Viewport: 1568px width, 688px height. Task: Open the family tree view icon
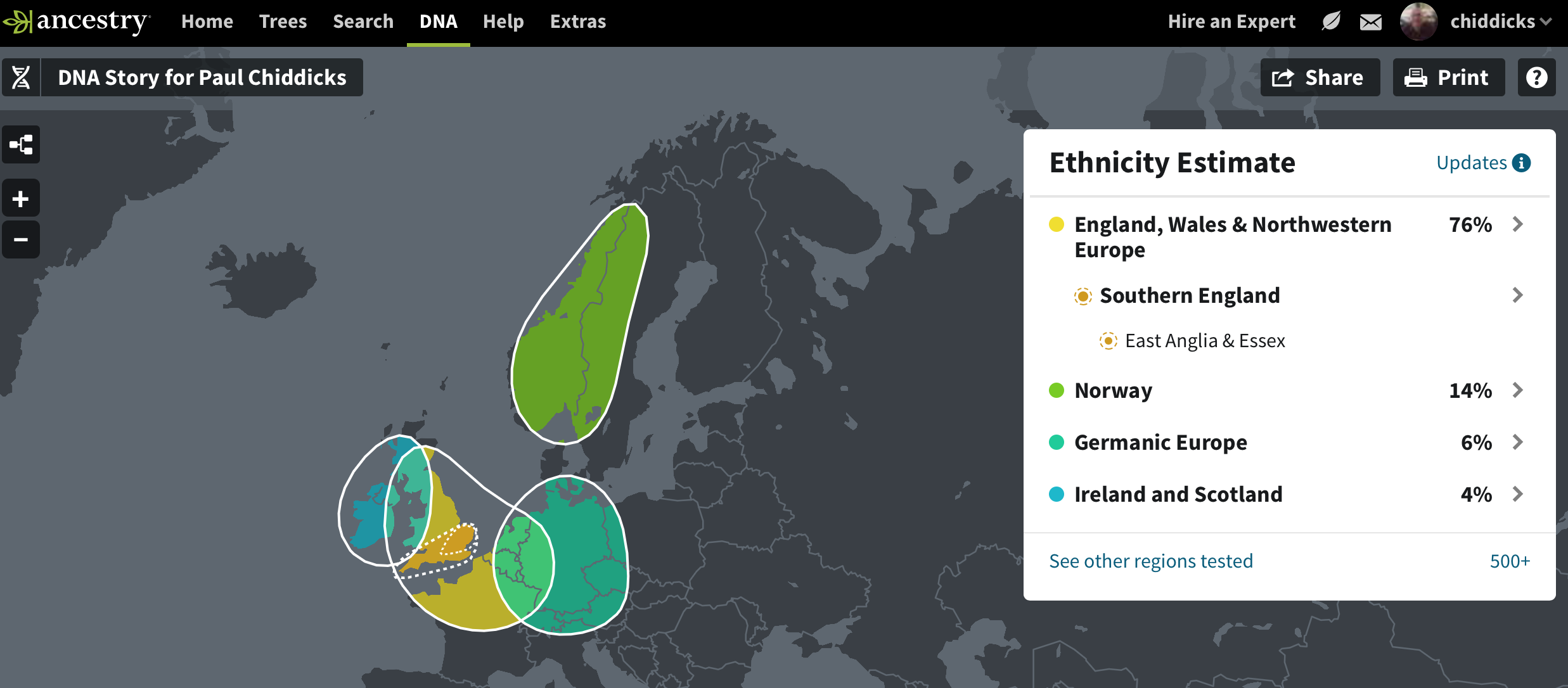click(x=21, y=144)
